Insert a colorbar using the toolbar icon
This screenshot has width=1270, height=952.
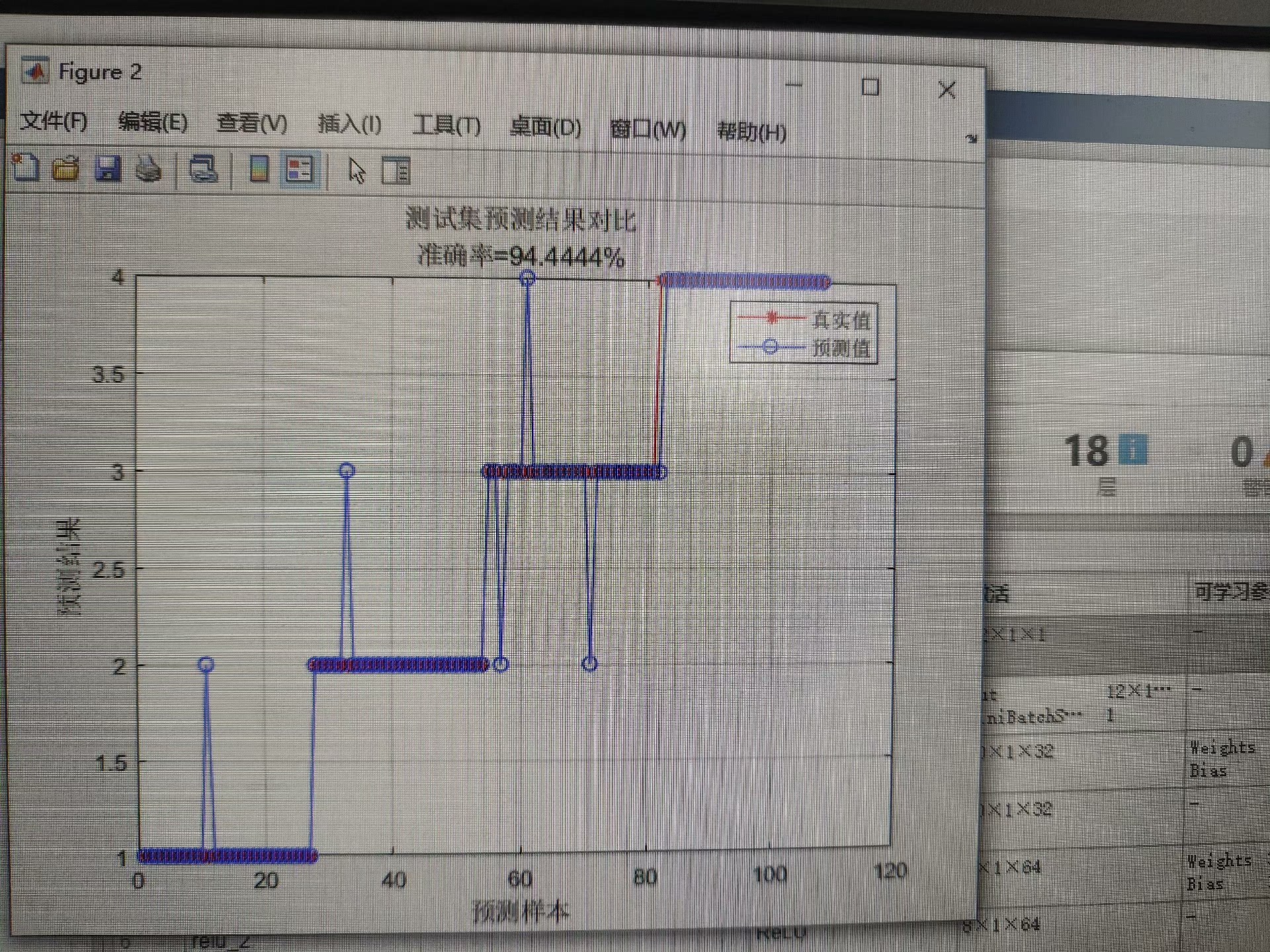(259, 170)
